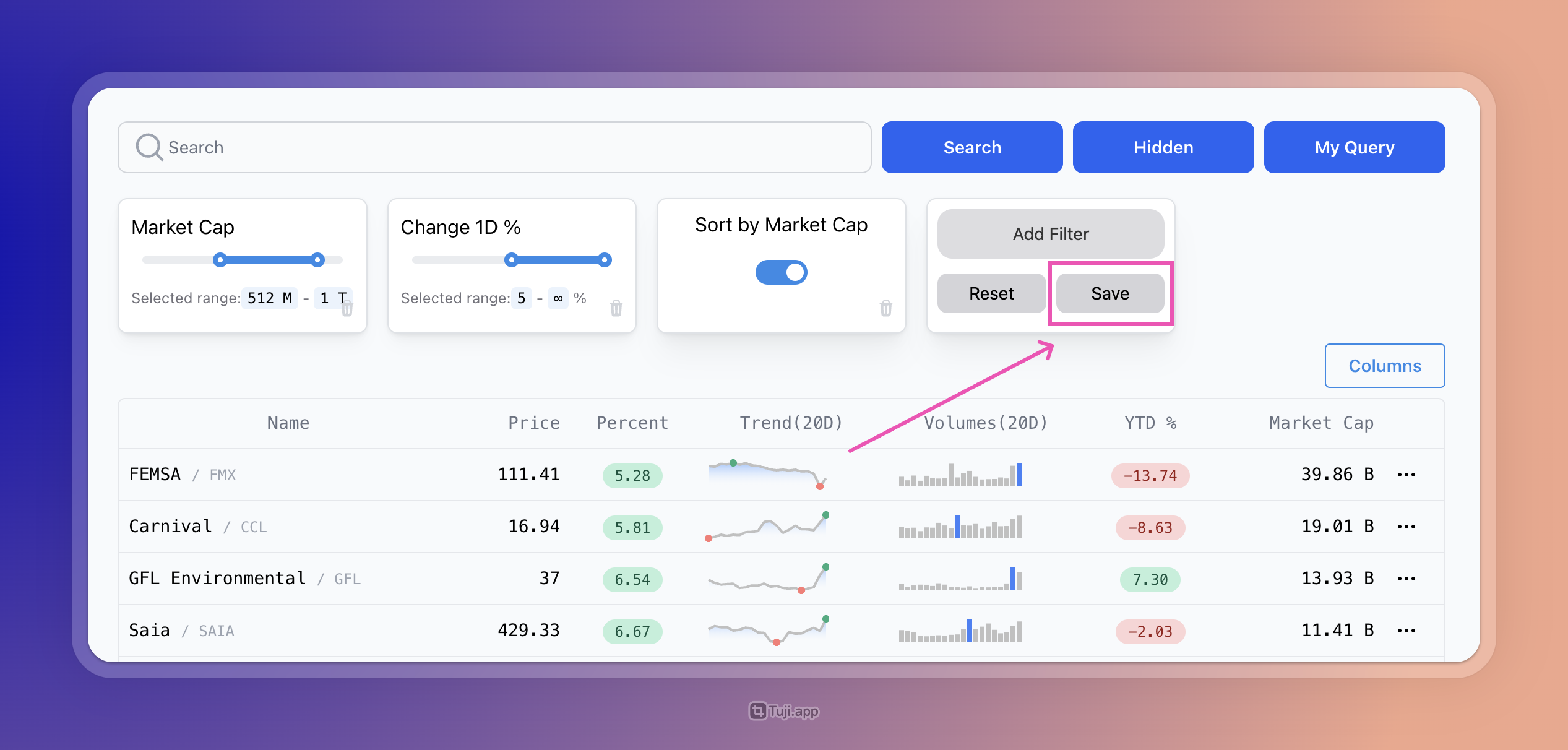1568x750 pixels.
Task: Delete the Change 1D % filter
Action: (x=616, y=308)
